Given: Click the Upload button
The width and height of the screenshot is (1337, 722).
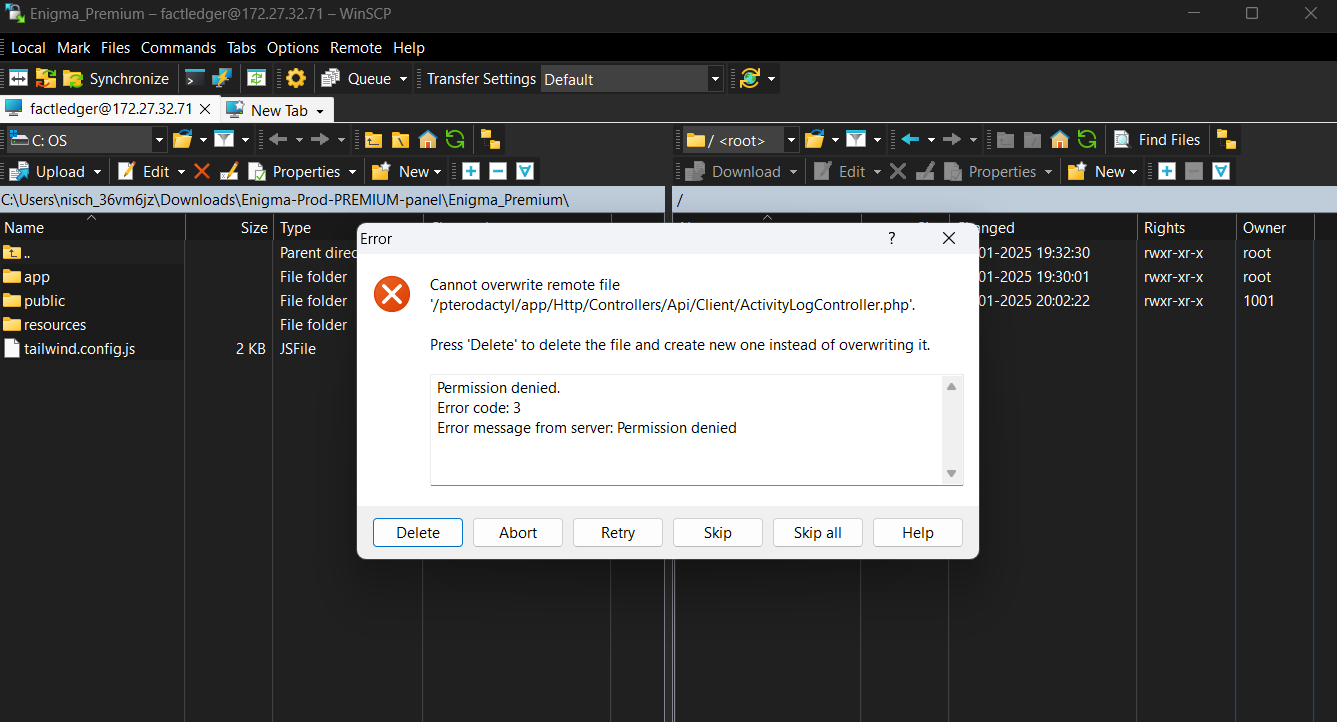Looking at the screenshot, I should coord(49,171).
